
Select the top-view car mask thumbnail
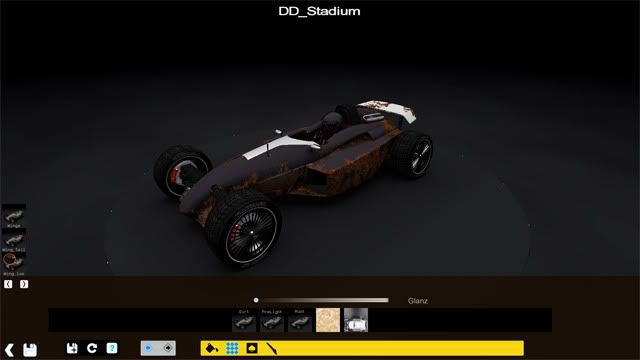pyautogui.click(x=356, y=320)
